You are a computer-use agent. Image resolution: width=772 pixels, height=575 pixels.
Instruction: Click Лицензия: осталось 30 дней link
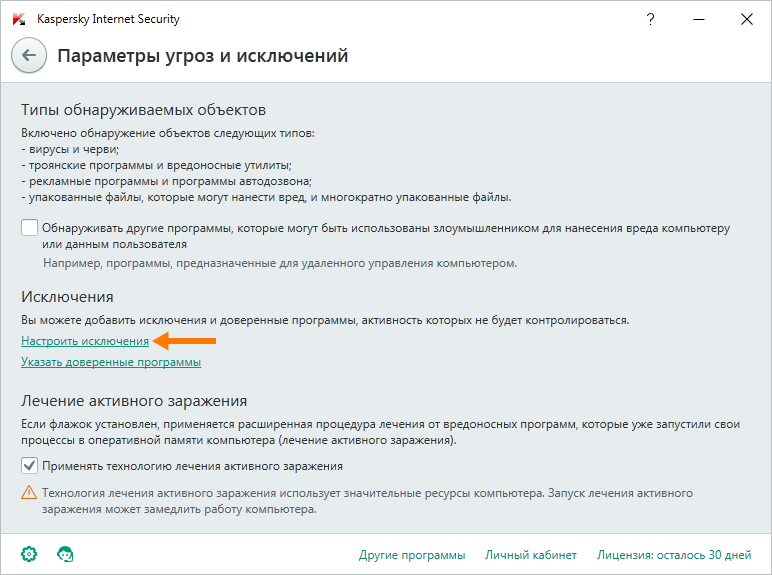click(x=674, y=555)
